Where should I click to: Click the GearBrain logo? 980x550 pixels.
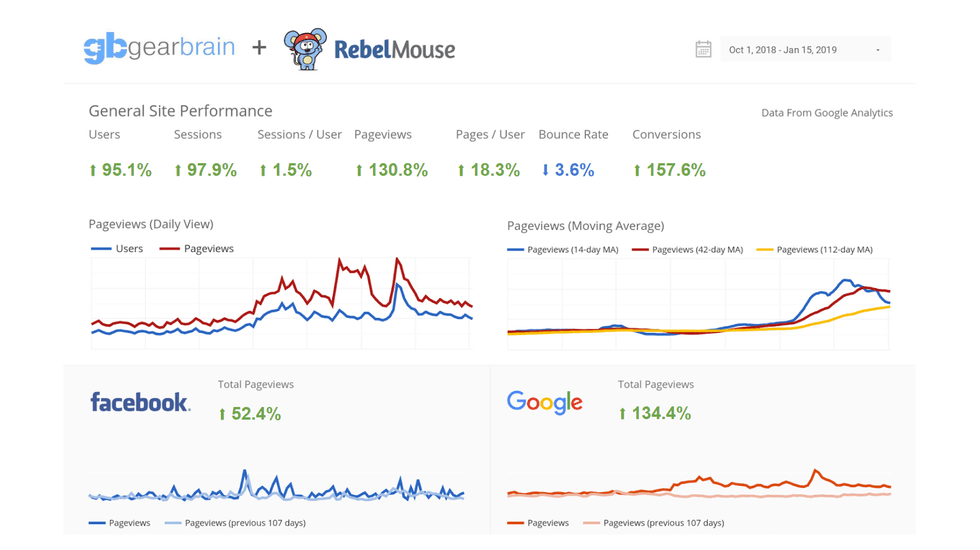tap(159, 48)
